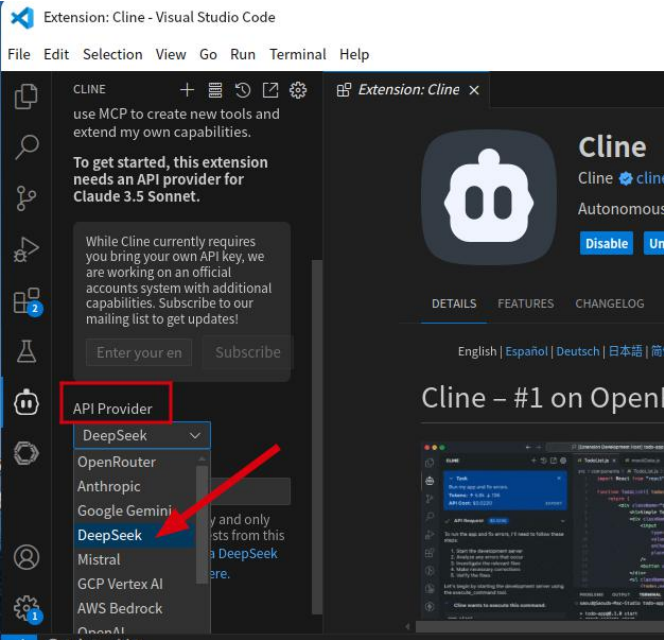The width and height of the screenshot is (664, 640).
Task: Choose DeepSeek from provider list
Action: coord(135,535)
